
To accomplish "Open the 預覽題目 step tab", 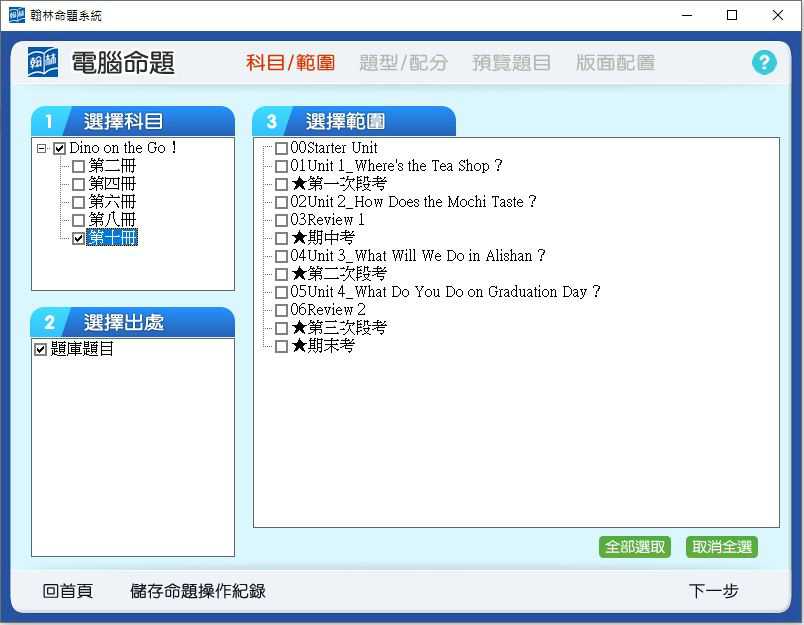I will pyautogui.click(x=511, y=63).
